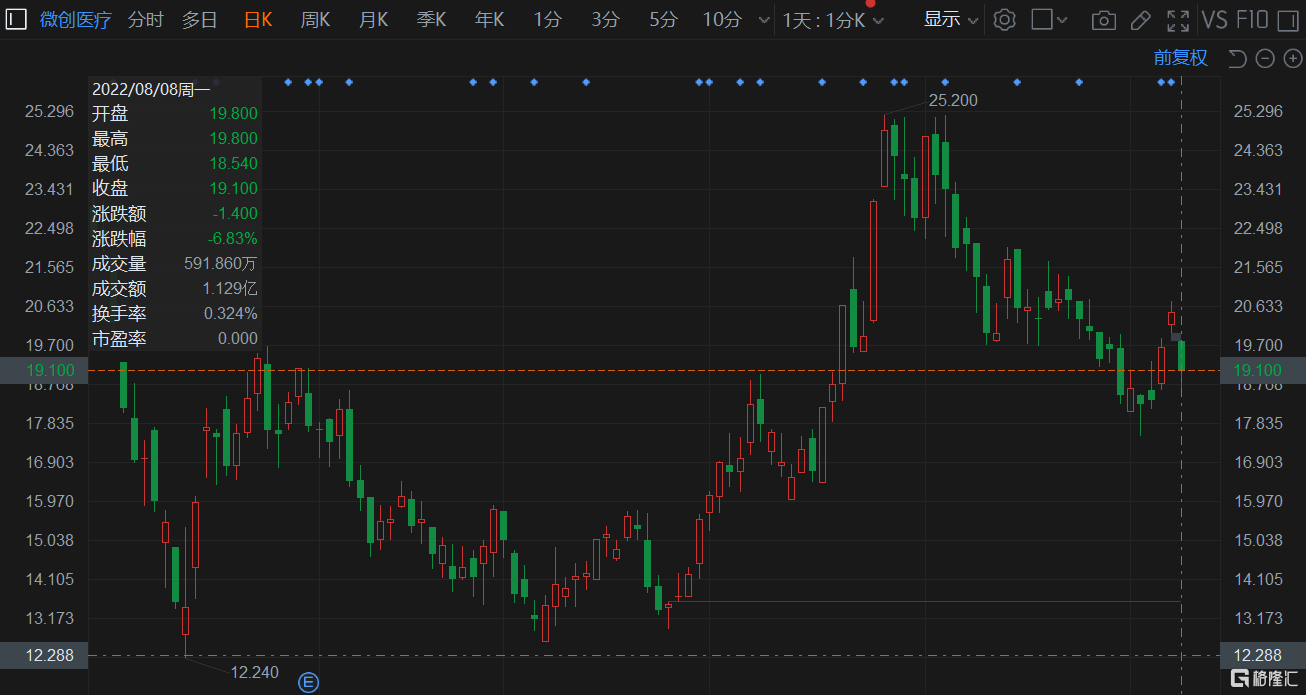
Task: Click the 微创医疗 stock name
Action: click(76, 20)
